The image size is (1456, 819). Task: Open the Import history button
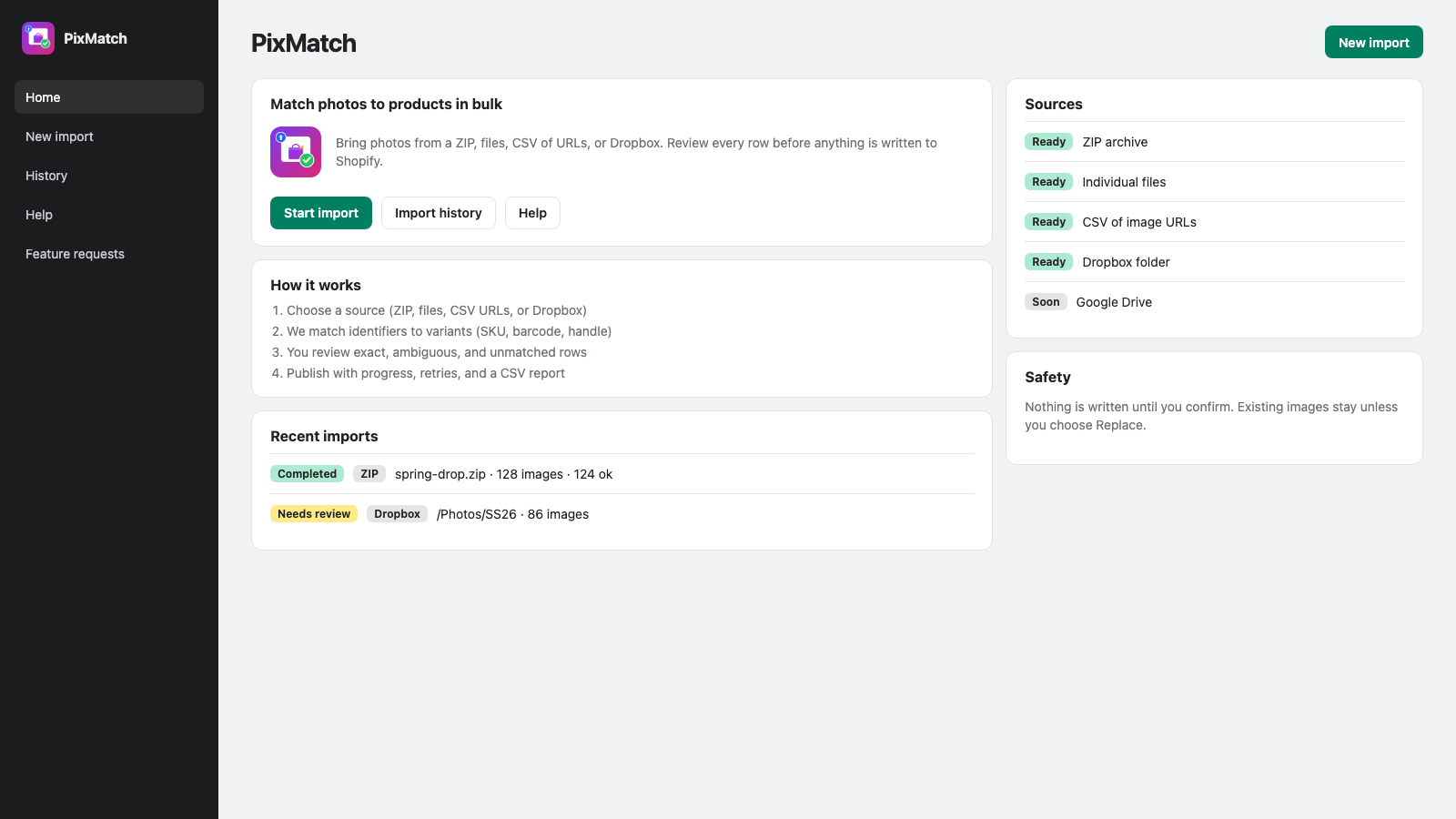pyautogui.click(x=439, y=213)
